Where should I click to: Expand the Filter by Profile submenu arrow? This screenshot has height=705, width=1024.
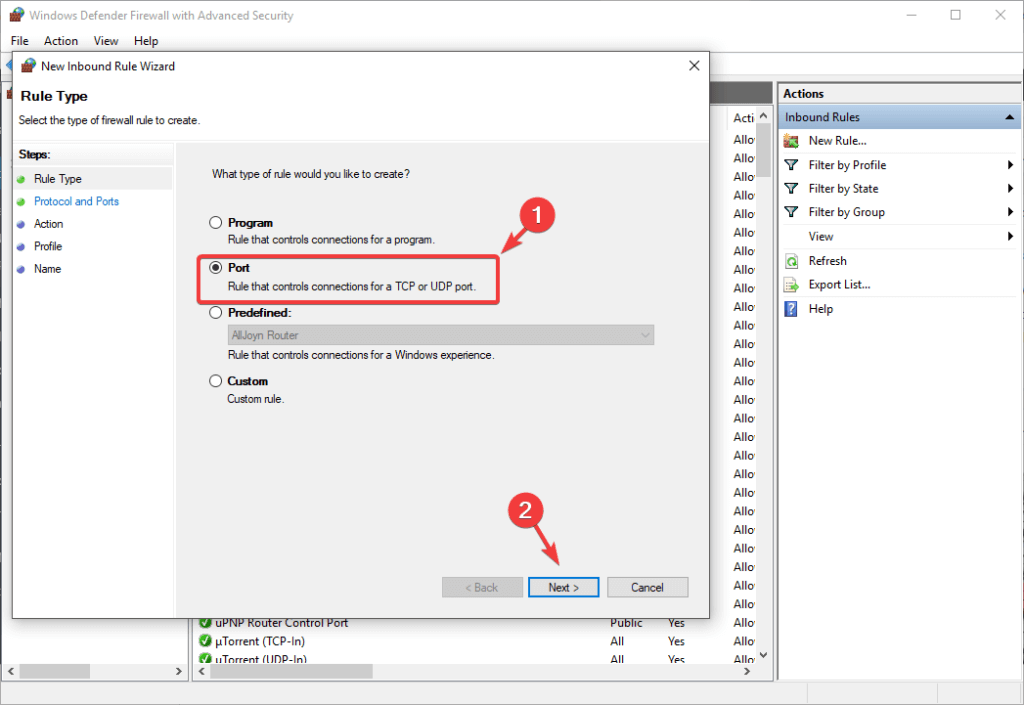[1010, 165]
